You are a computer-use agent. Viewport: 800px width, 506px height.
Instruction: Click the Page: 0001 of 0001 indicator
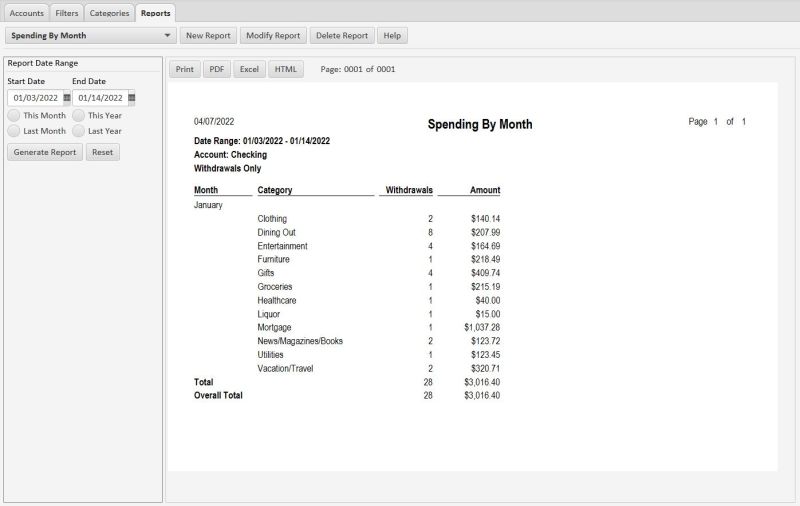(x=358, y=69)
